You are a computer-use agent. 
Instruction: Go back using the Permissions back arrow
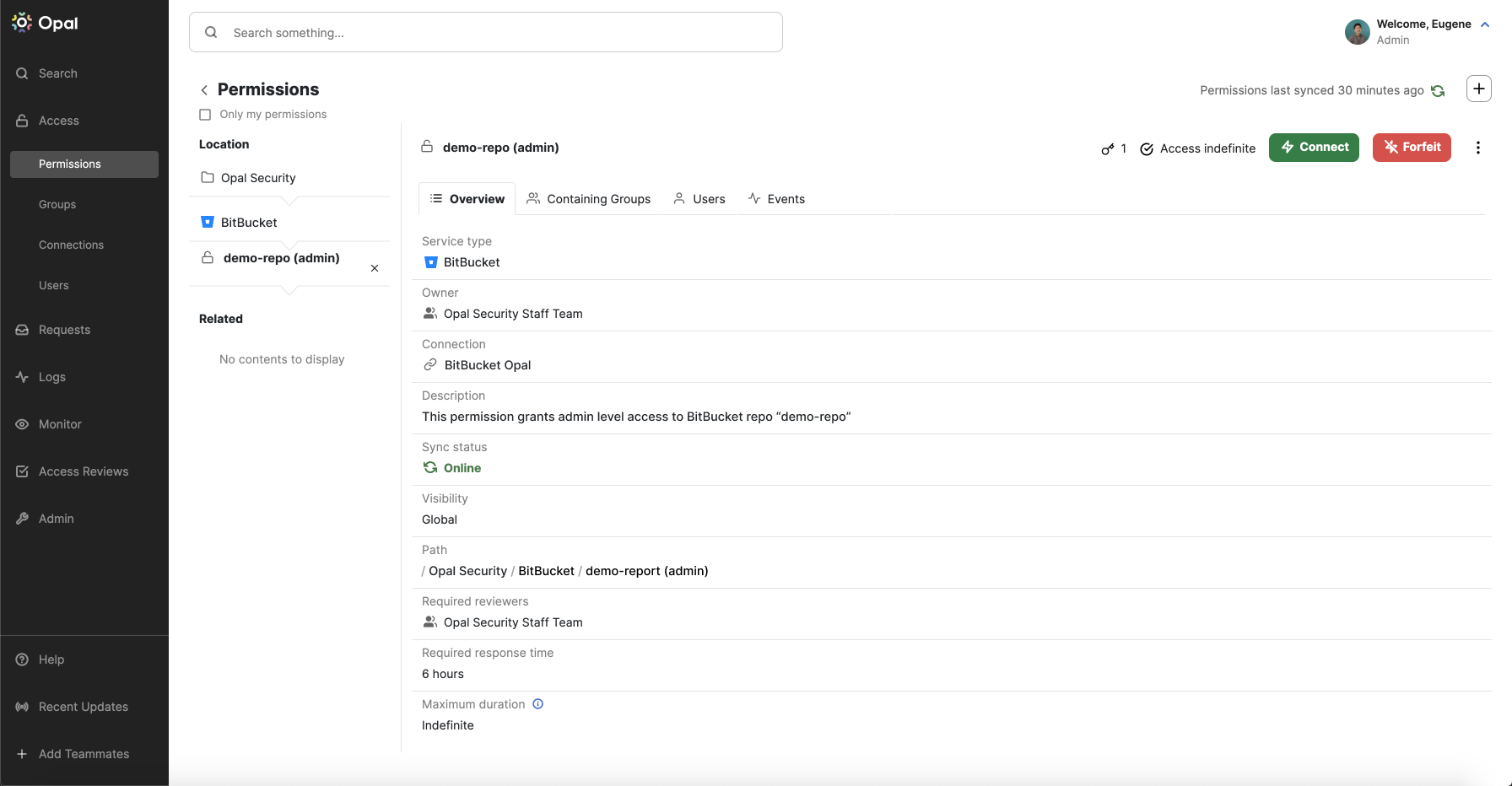(x=204, y=90)
